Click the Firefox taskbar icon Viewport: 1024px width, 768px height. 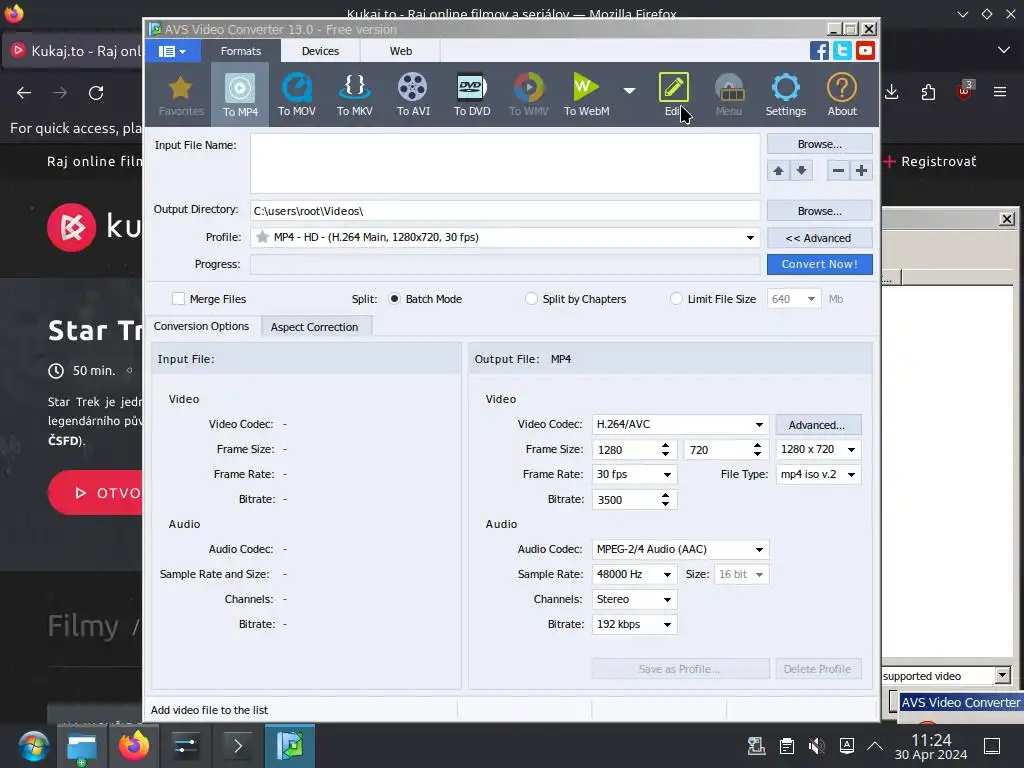133,745
